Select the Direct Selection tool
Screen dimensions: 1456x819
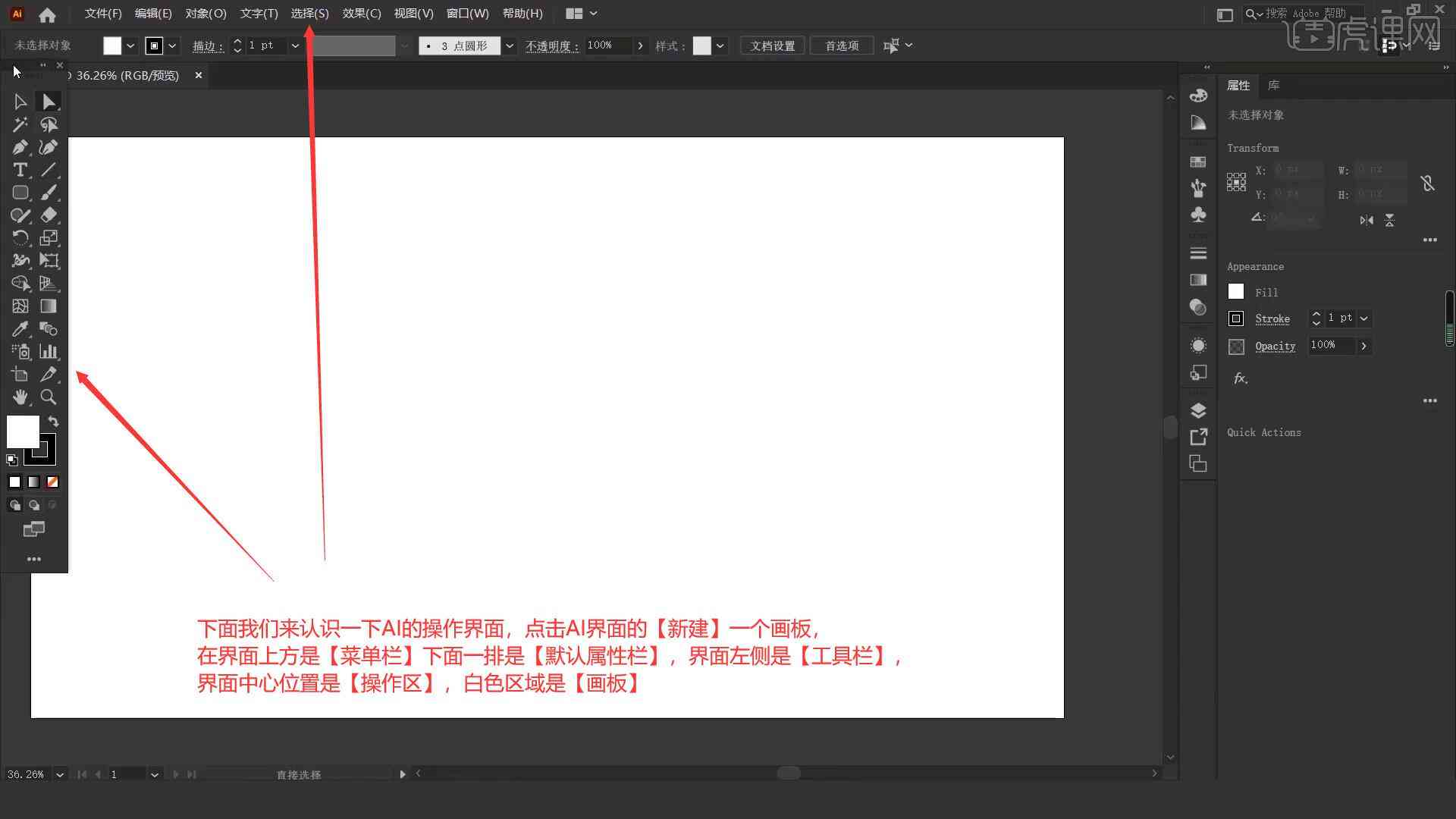pos(48,101)
